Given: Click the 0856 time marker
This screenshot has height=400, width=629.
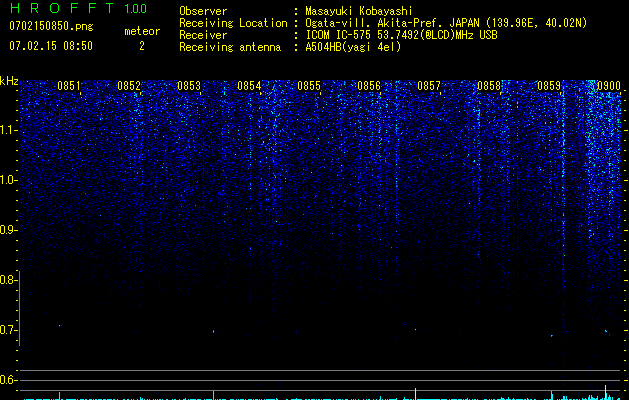Looking at the screenshot, I should coord(369,86).
